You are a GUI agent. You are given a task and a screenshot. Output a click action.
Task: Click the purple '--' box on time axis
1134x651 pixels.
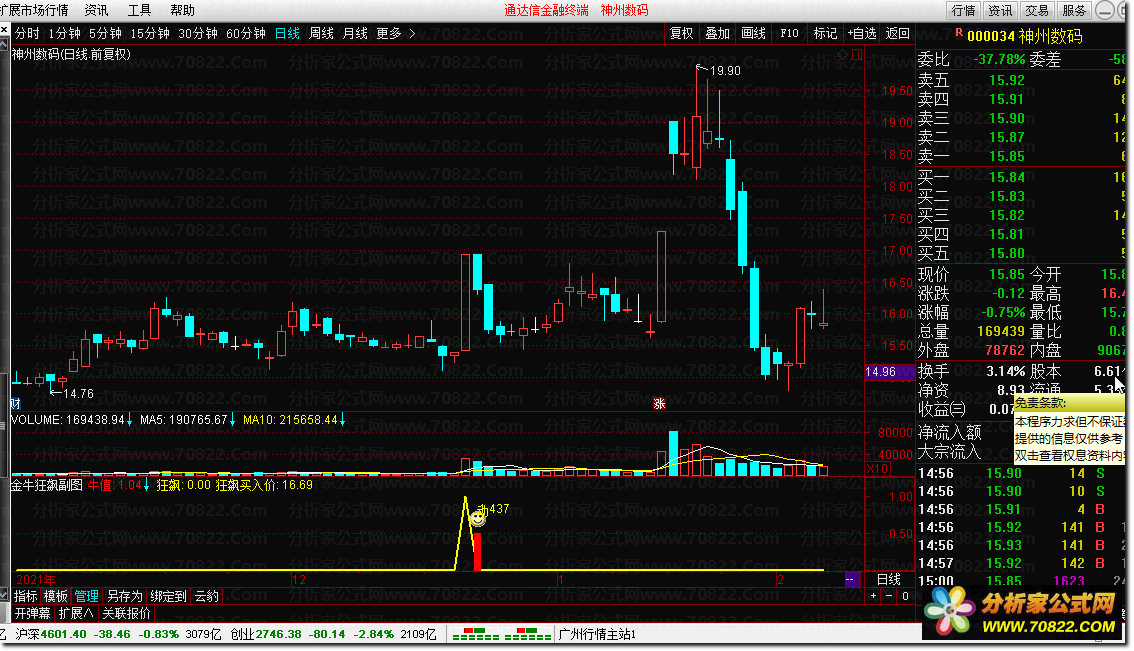click(x=853, y=579)
